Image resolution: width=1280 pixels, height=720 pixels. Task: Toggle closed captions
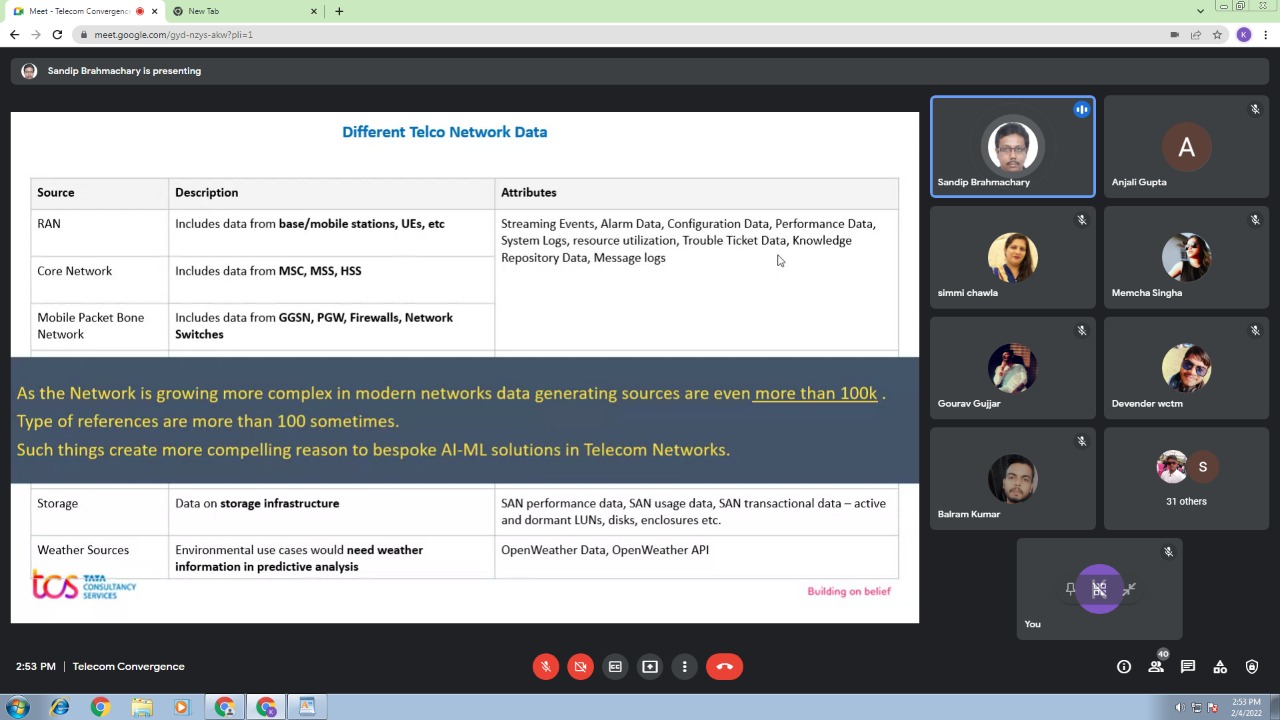pos(615,667)
